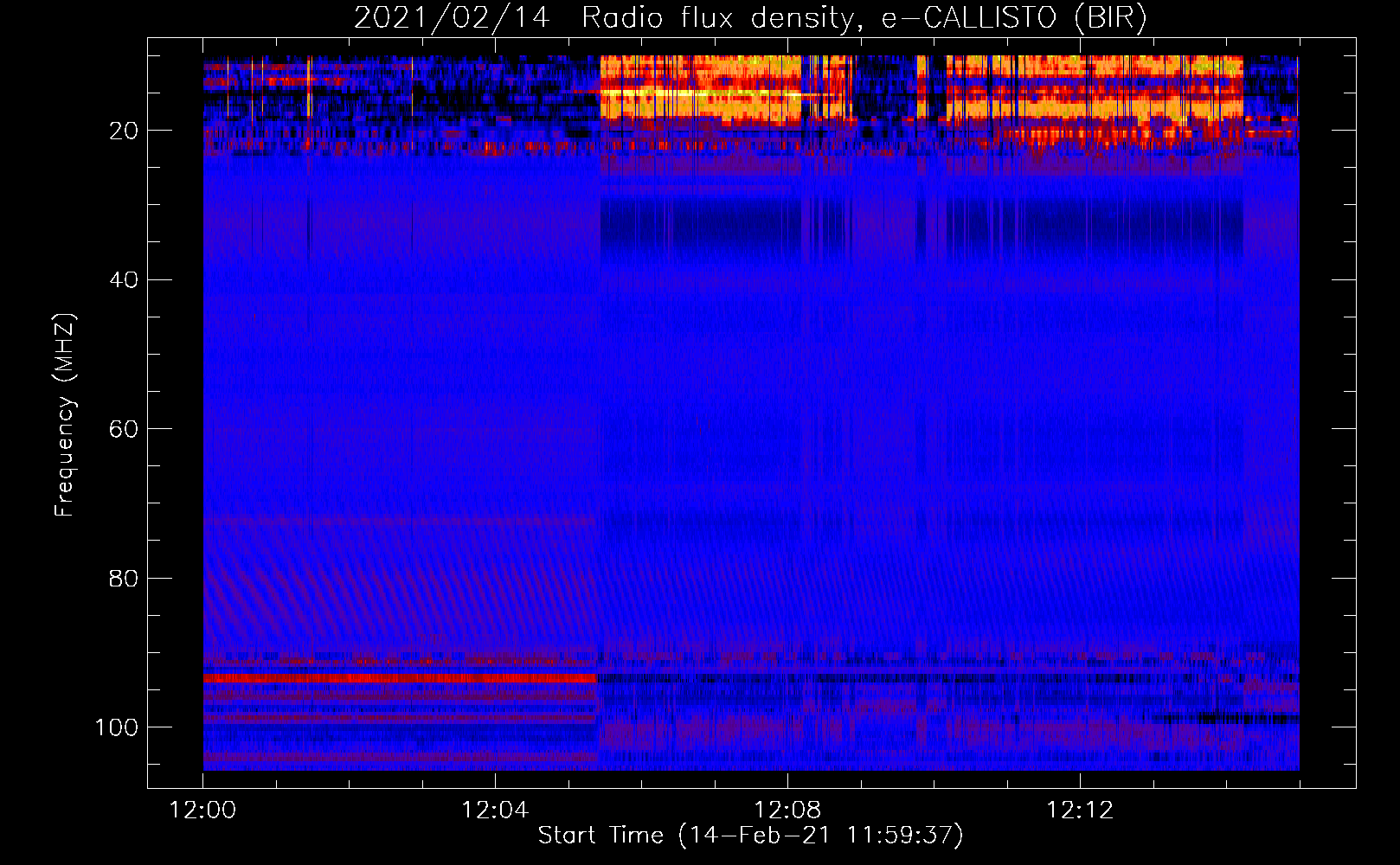Click the plot title '2021/02/14 Radio flux density'
The image size is (1400, 865).
pos(750,17)
